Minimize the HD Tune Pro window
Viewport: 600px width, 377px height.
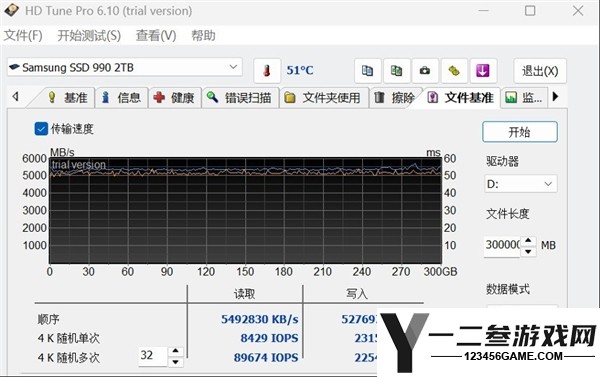483,11
